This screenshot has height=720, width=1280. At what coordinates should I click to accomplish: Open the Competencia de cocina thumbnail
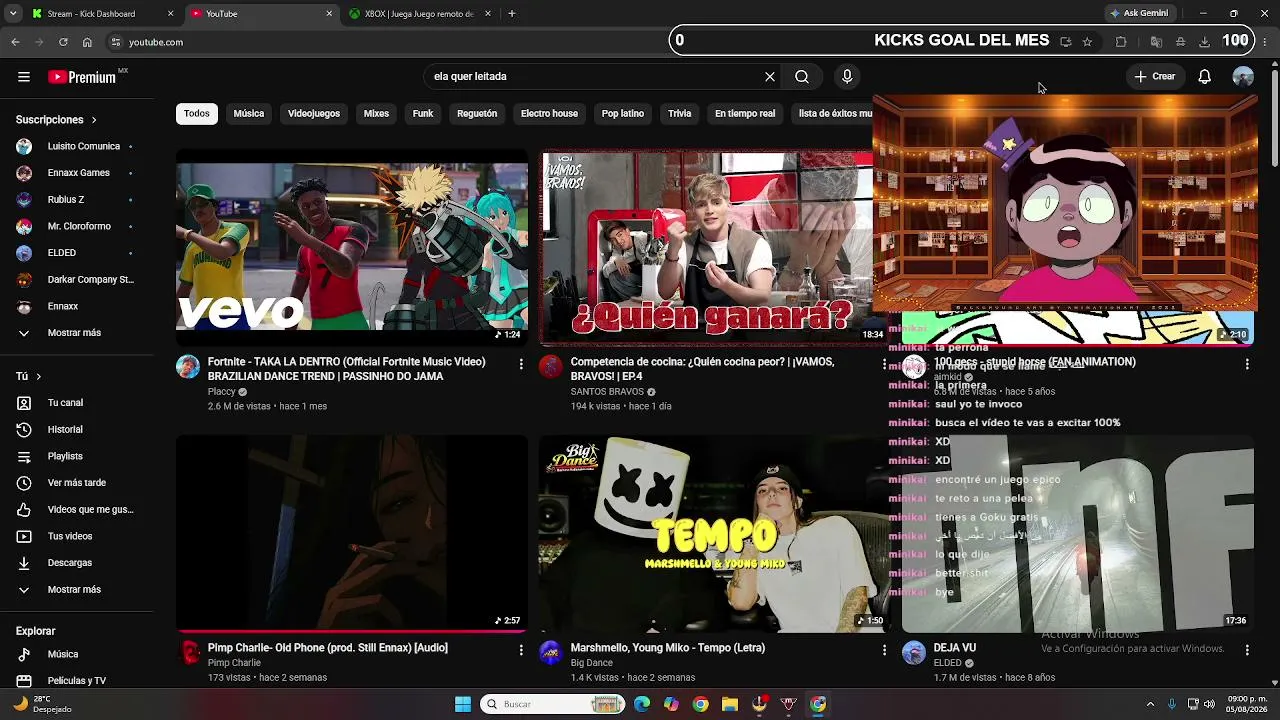pyautogui.click(x=707, y=247)
